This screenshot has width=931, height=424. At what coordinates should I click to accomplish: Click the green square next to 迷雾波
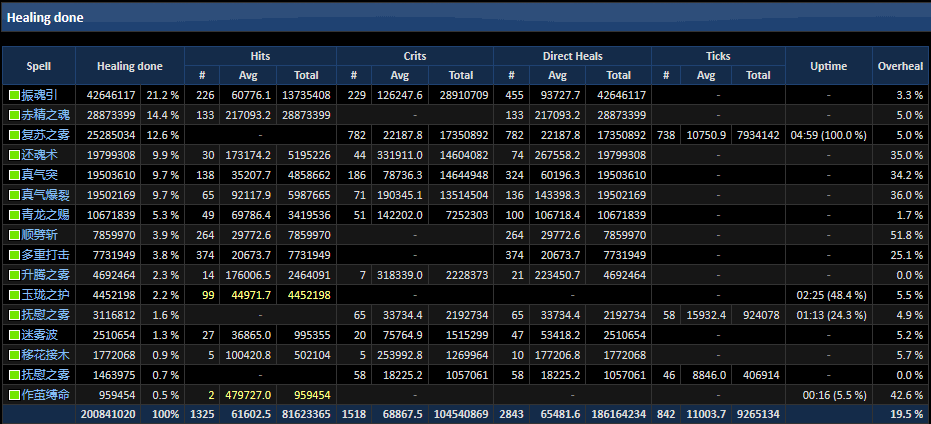(x=14, y=335)
